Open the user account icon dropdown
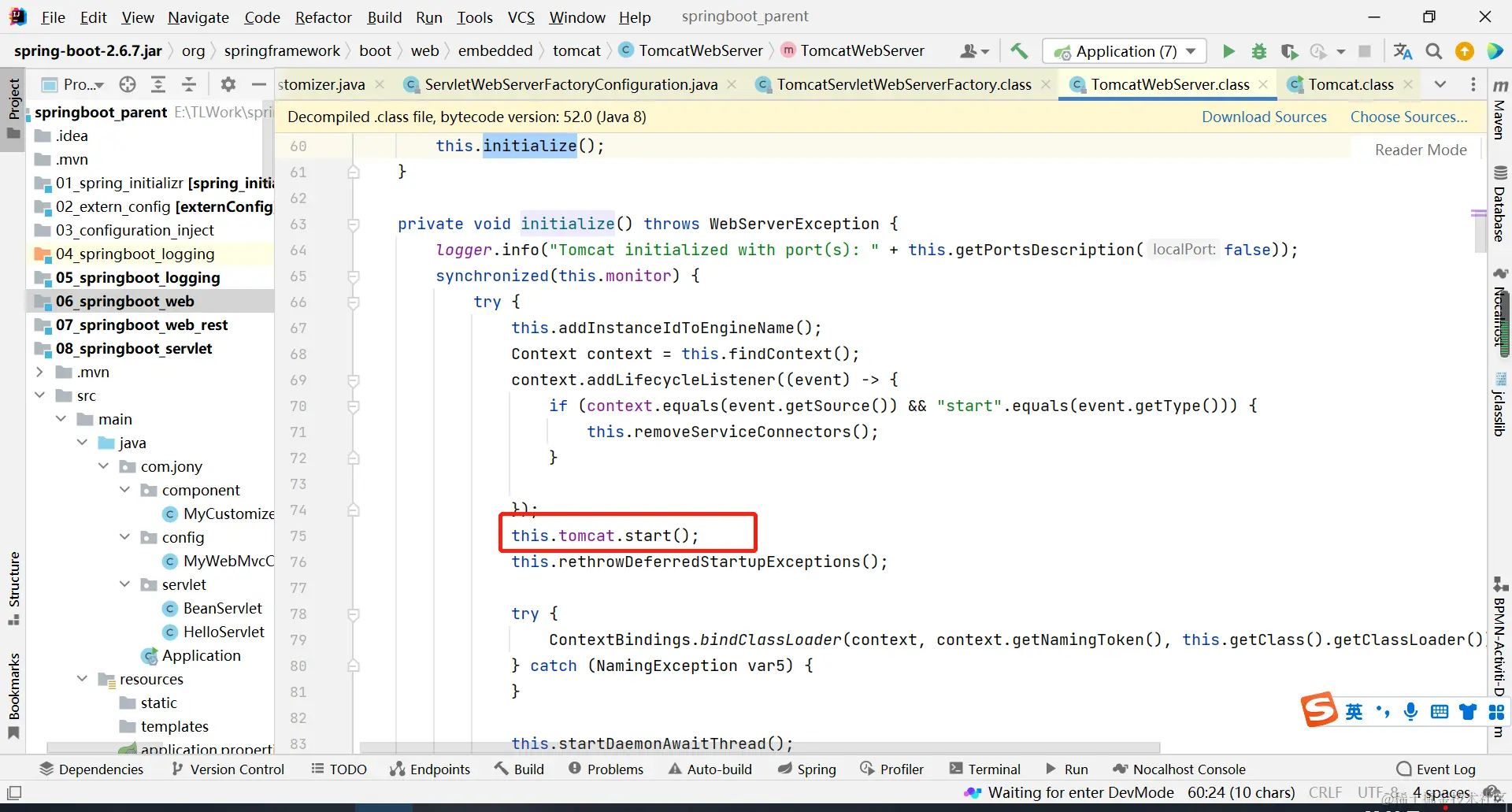The height and width of the screenshot is (812, 1512). pos(974,51)
